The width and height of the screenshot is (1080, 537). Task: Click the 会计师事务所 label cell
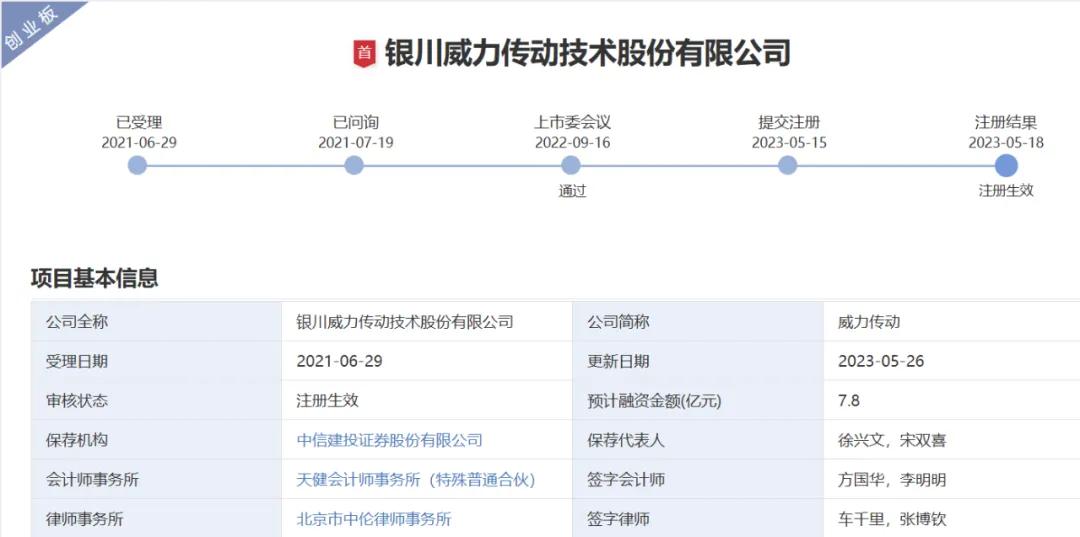156,480
